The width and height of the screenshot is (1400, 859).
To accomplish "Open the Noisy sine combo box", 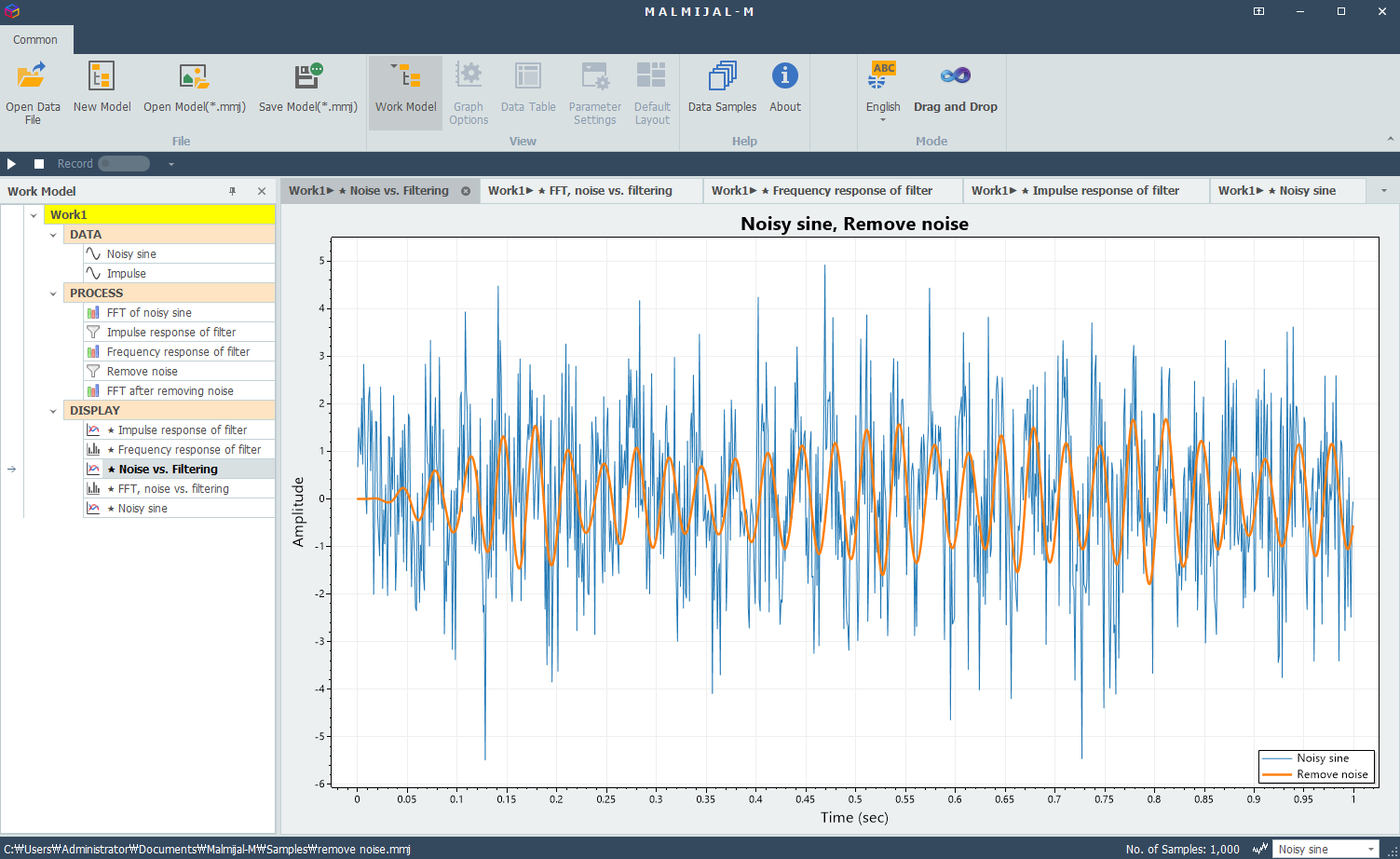I will tap(1326, 850).
